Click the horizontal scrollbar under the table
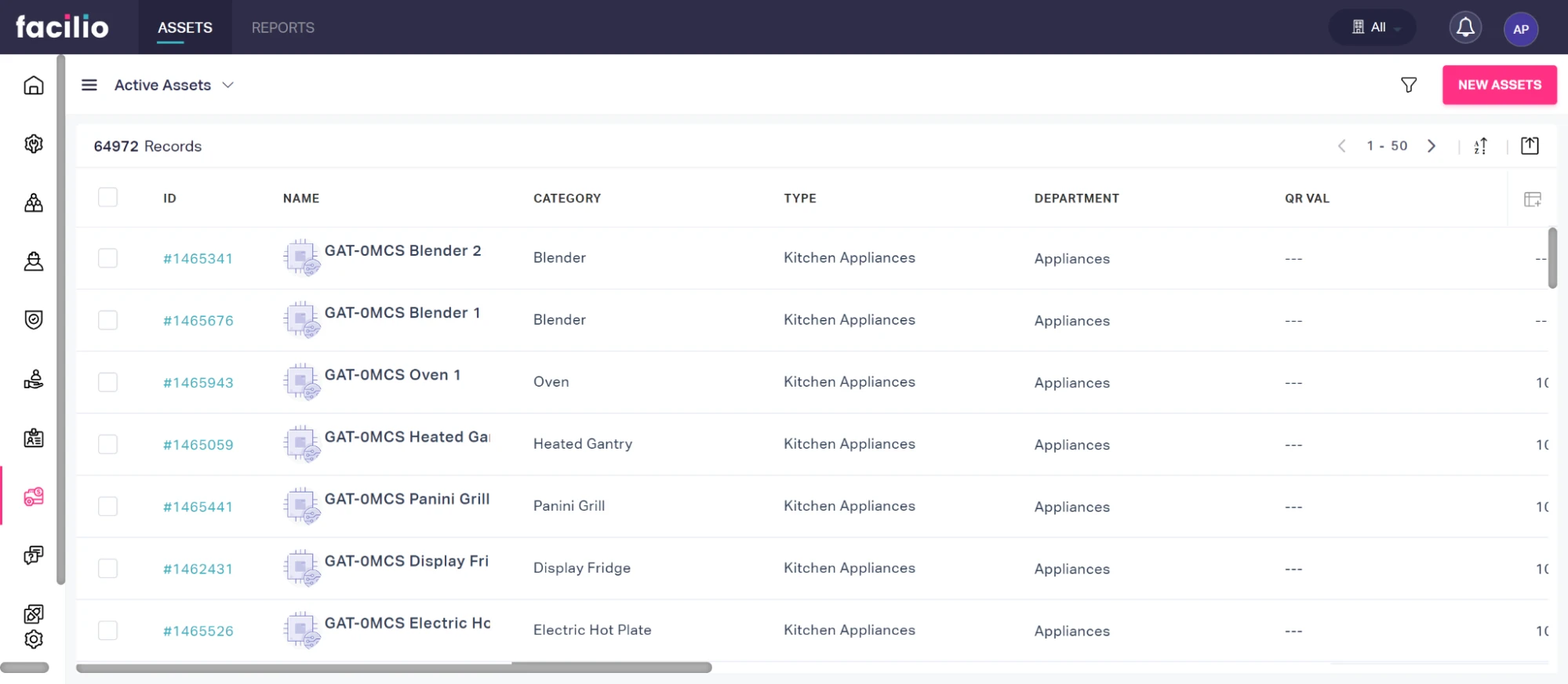Viewport: 1568px width, 684px height. [x=394, y=668]
